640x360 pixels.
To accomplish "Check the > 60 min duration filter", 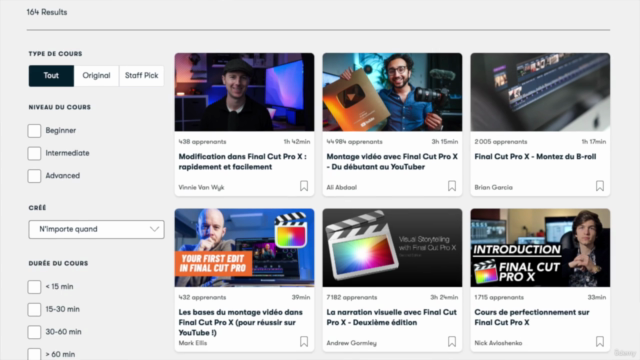I will pos(34,354).
